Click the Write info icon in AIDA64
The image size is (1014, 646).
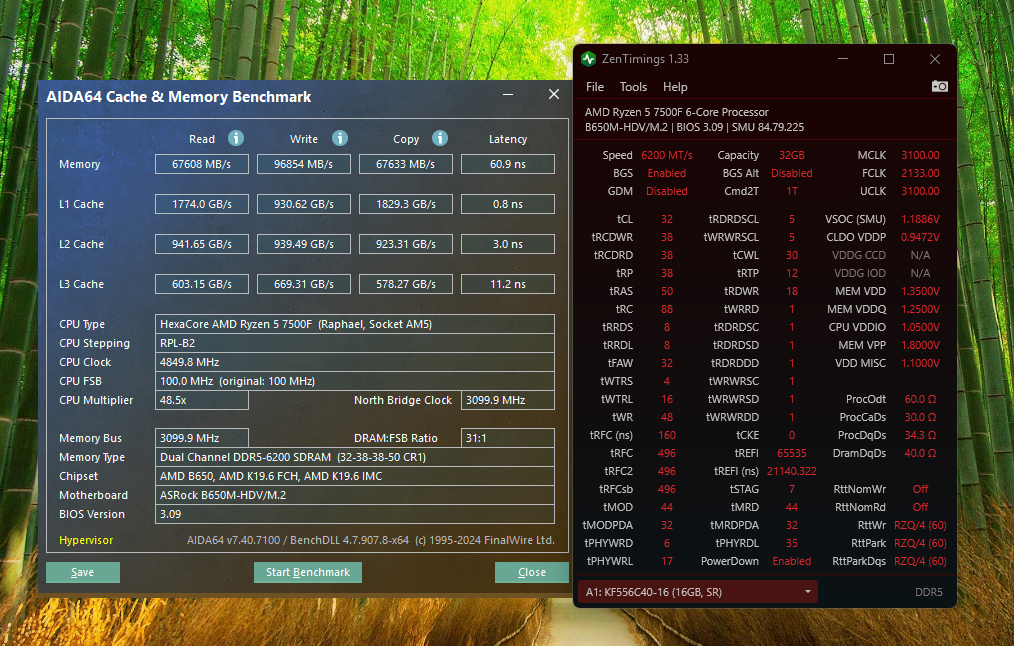point(340,138)
